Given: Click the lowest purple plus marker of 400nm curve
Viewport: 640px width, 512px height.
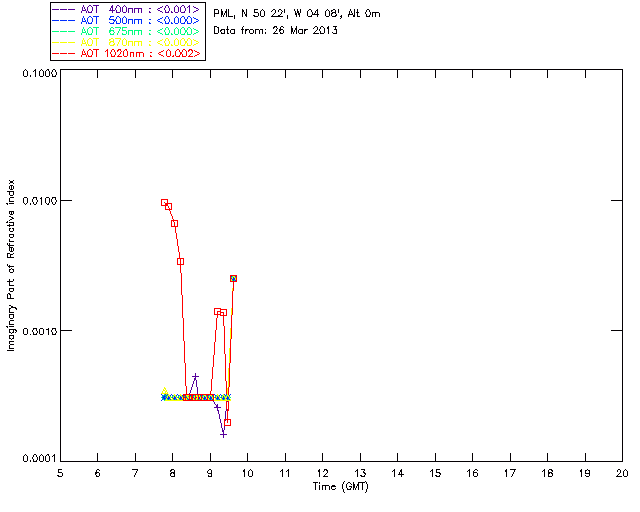Looking at the screenshot, I should point(223,435).
